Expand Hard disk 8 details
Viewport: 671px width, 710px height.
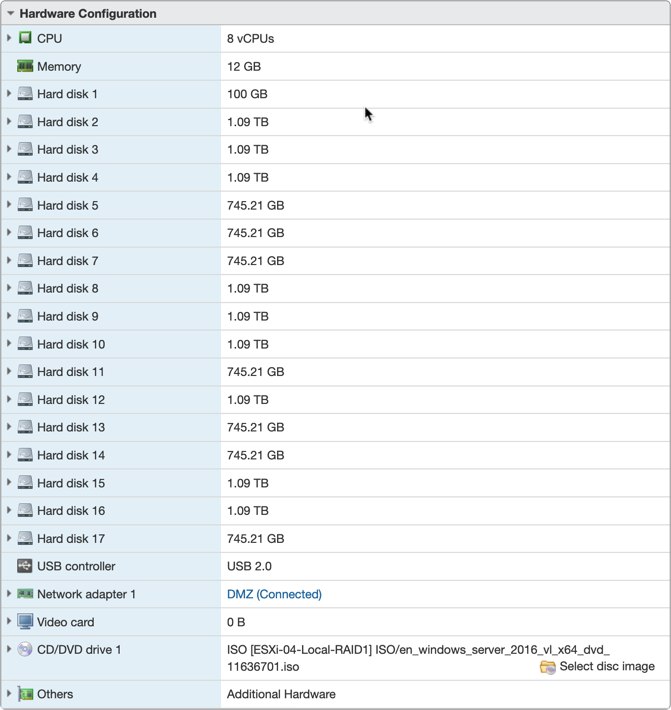pos(9,288)
